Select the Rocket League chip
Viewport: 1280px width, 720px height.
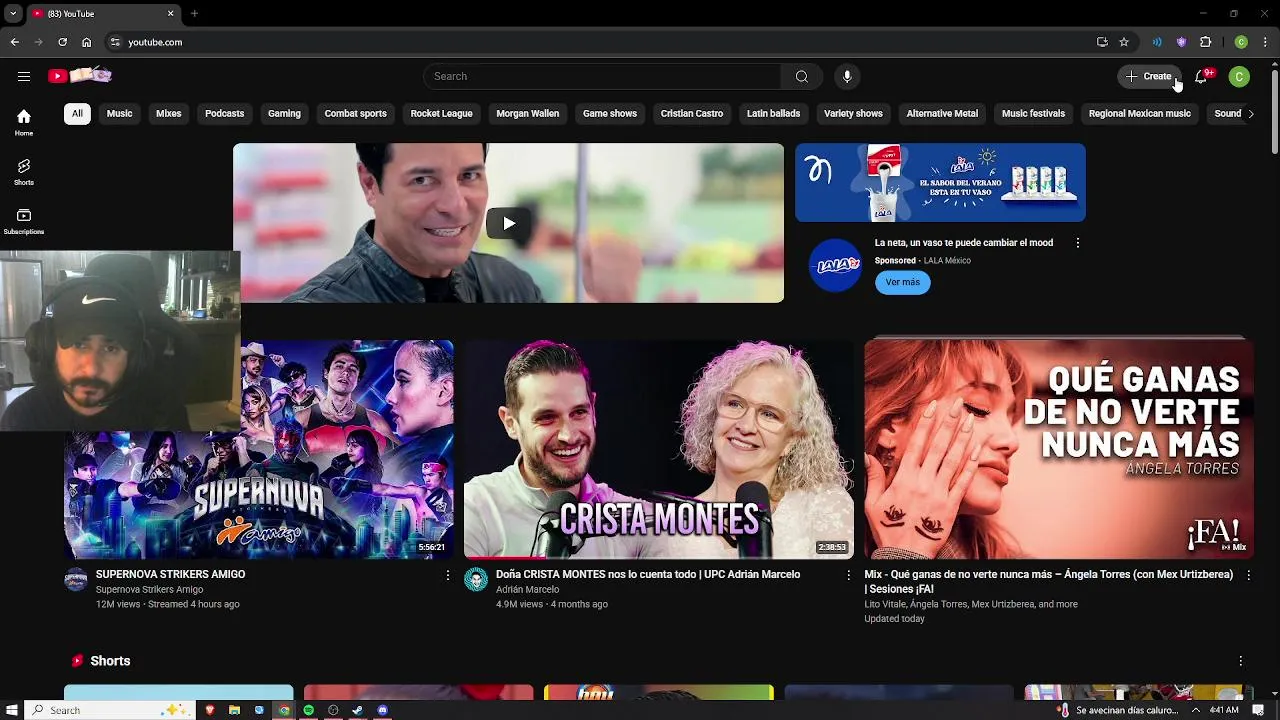441,114
